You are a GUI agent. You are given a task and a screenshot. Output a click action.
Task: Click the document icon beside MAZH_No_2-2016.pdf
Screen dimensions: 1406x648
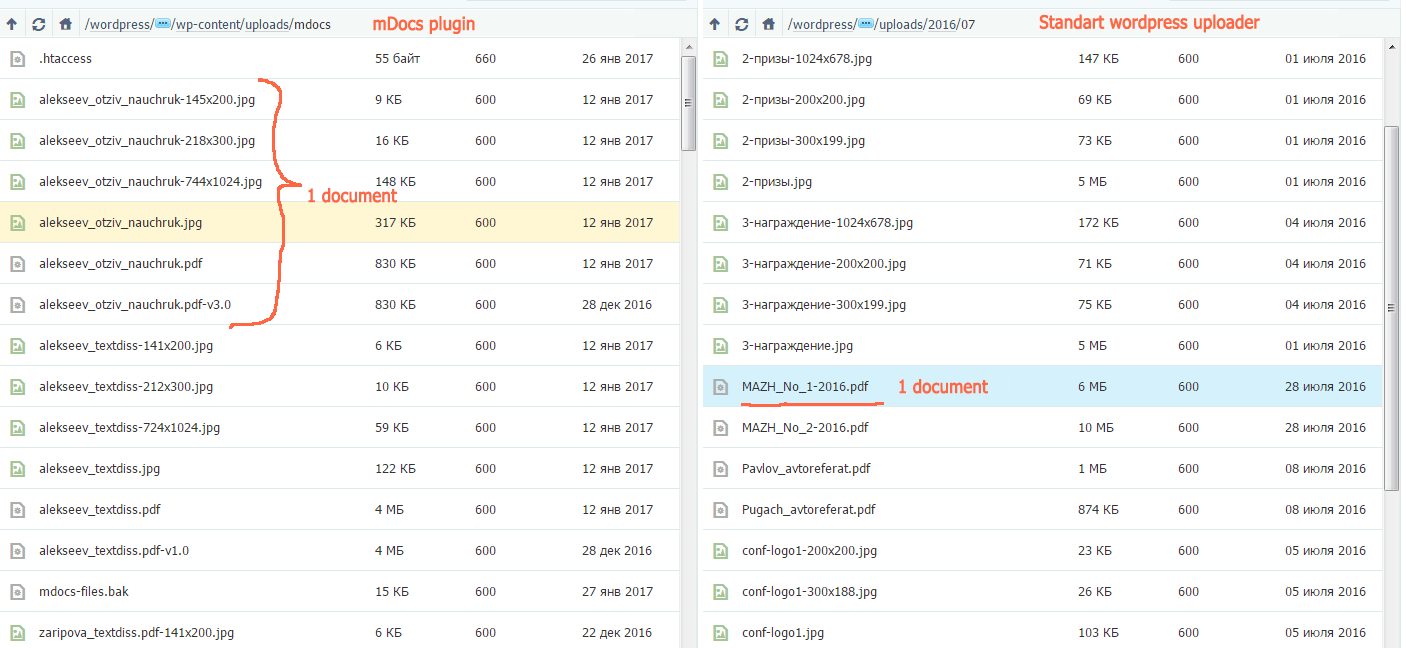720,427
